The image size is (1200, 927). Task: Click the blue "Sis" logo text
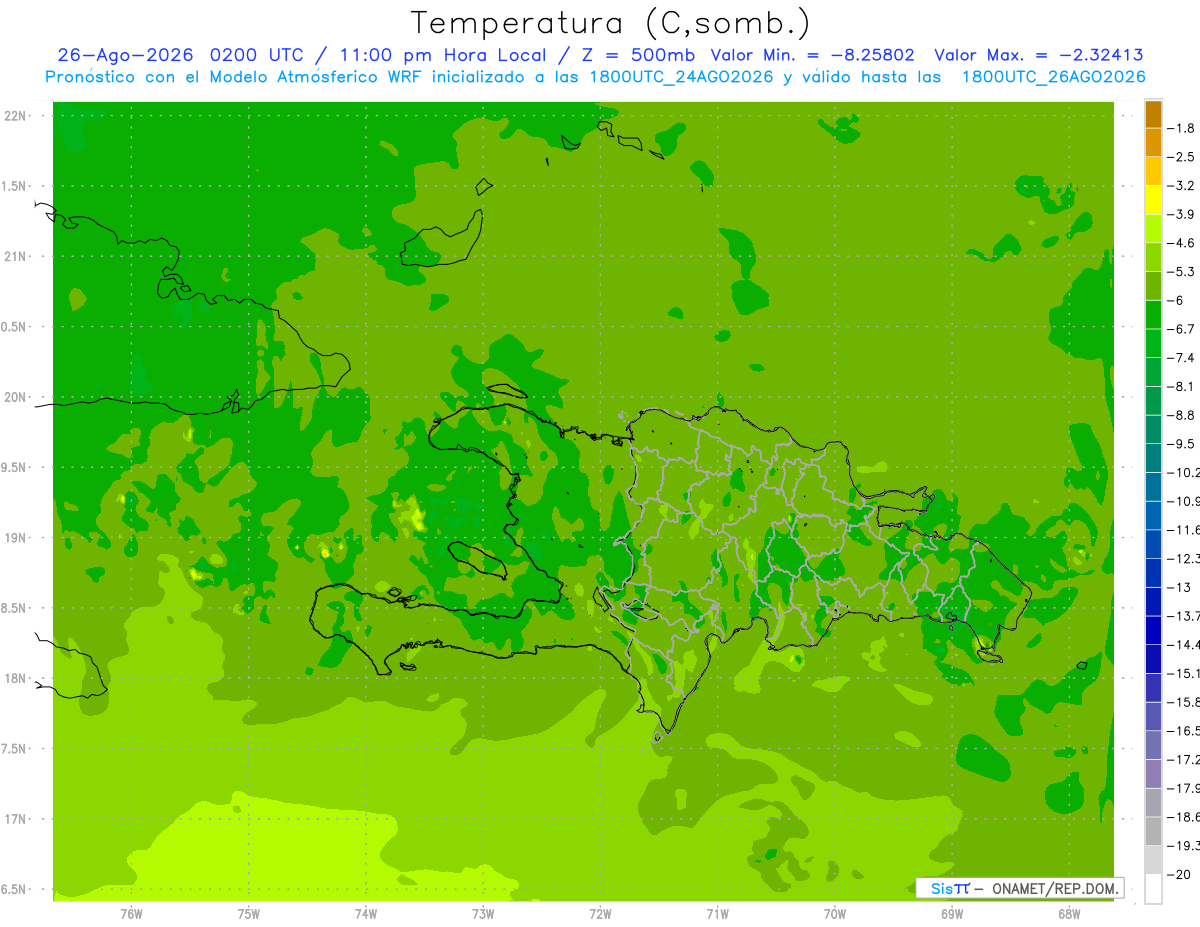[x=943, y=888]
